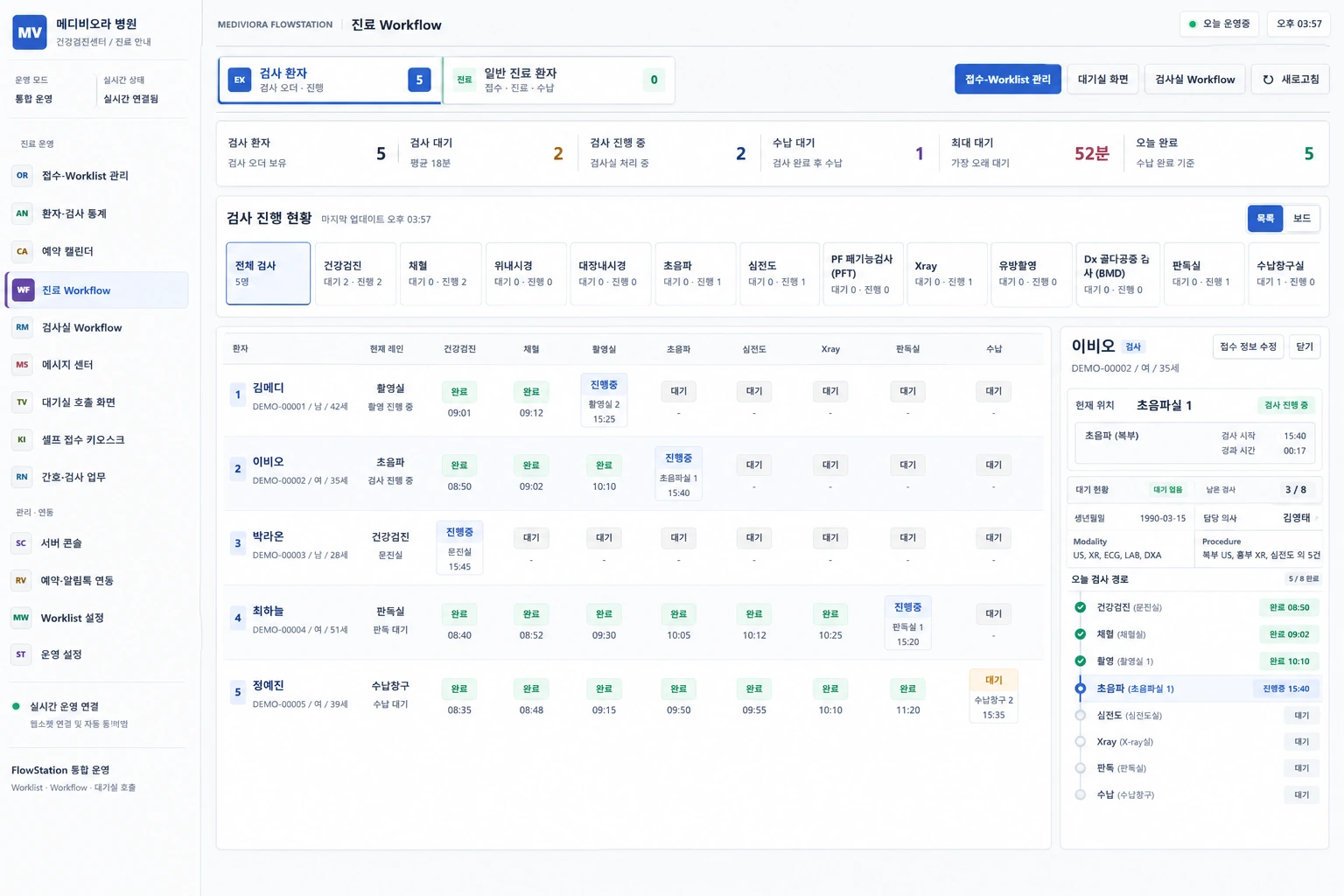Screen dimensions: 1344x896
Task: Click the AN icon for 환자·검사 통계
Action: (x=22, y=213)
